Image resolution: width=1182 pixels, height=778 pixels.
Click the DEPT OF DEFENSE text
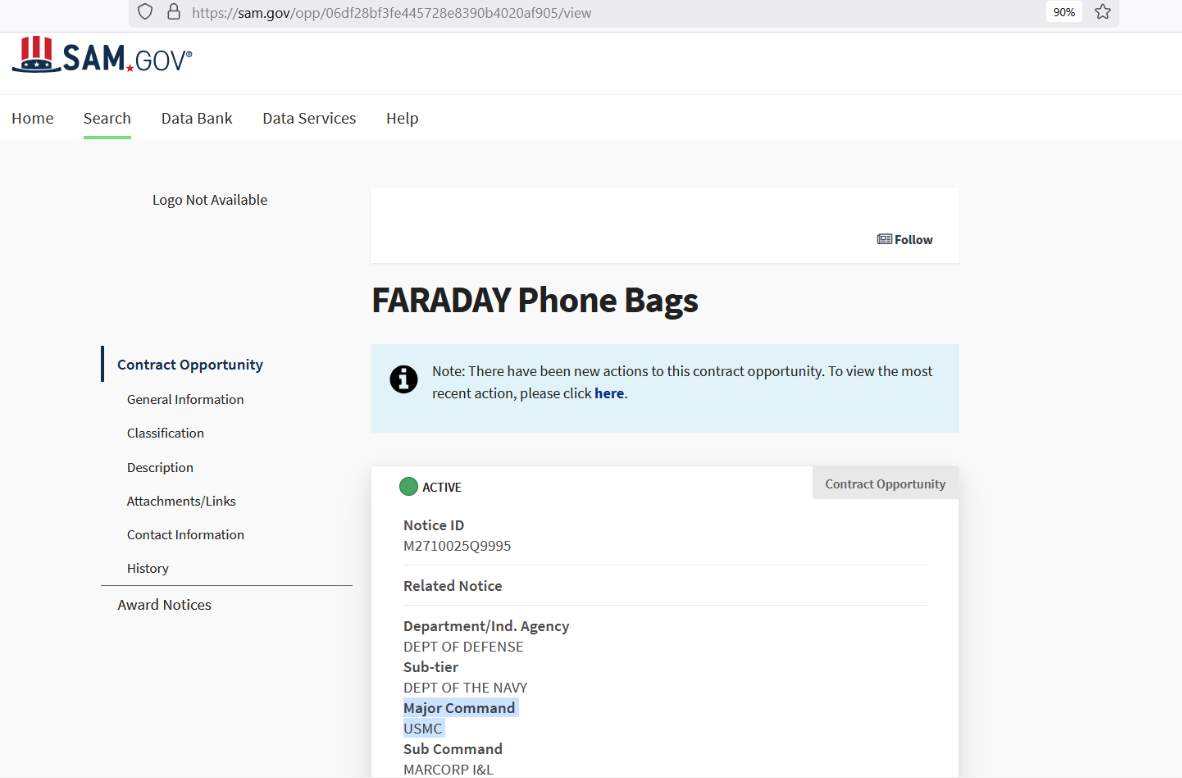click(x=463, y=647)
